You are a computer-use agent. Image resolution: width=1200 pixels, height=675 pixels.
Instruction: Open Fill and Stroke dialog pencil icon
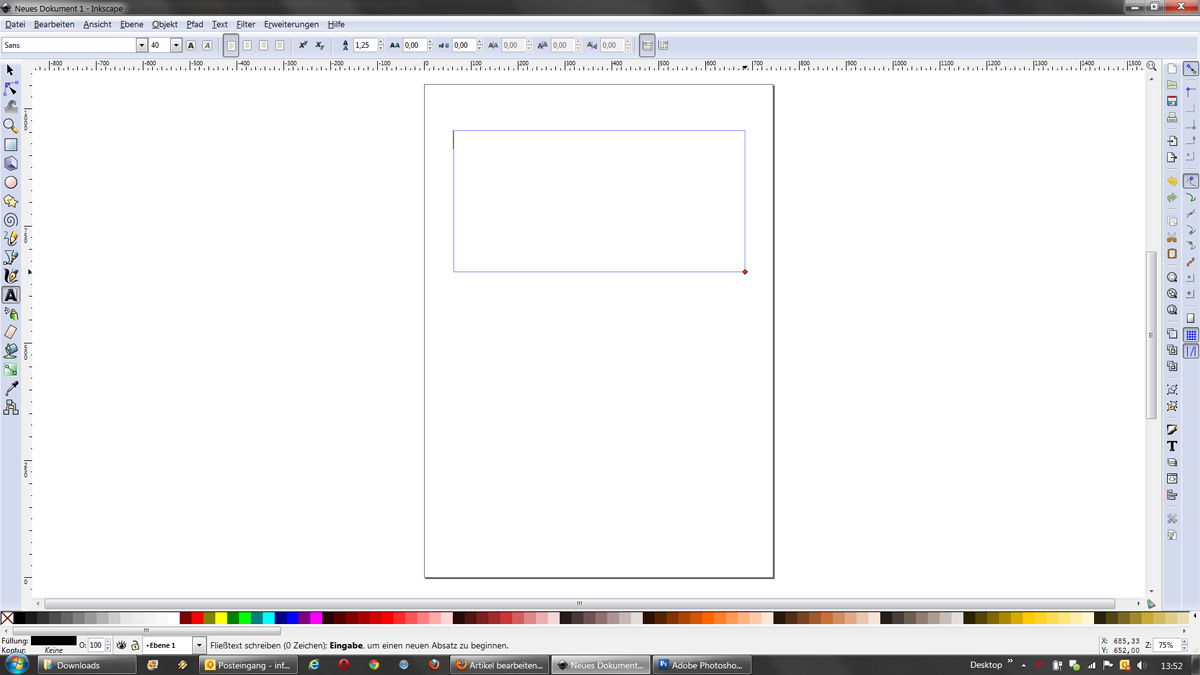tap(1172, 430)
